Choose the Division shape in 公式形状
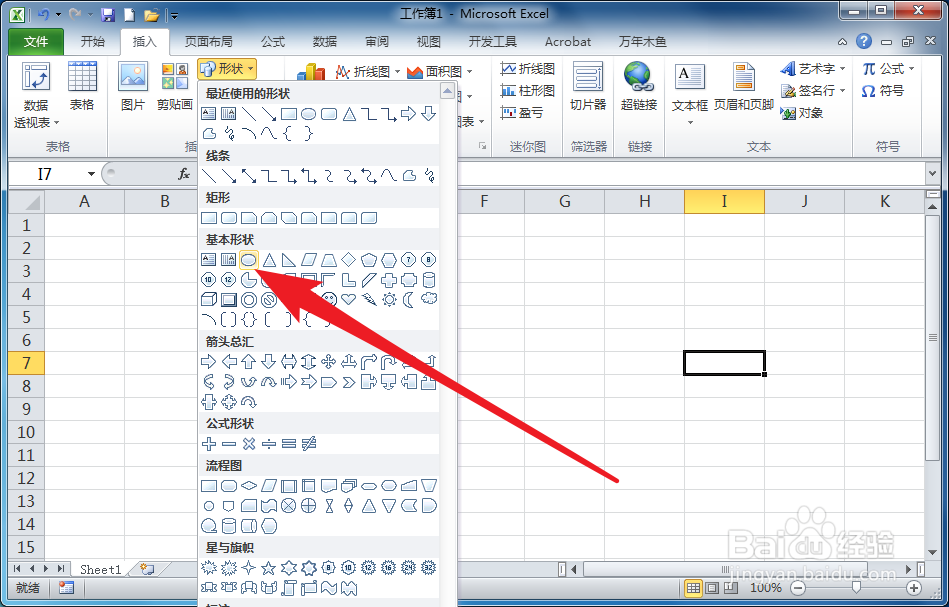The image size is (949, 607). click(x=269, y=444)
